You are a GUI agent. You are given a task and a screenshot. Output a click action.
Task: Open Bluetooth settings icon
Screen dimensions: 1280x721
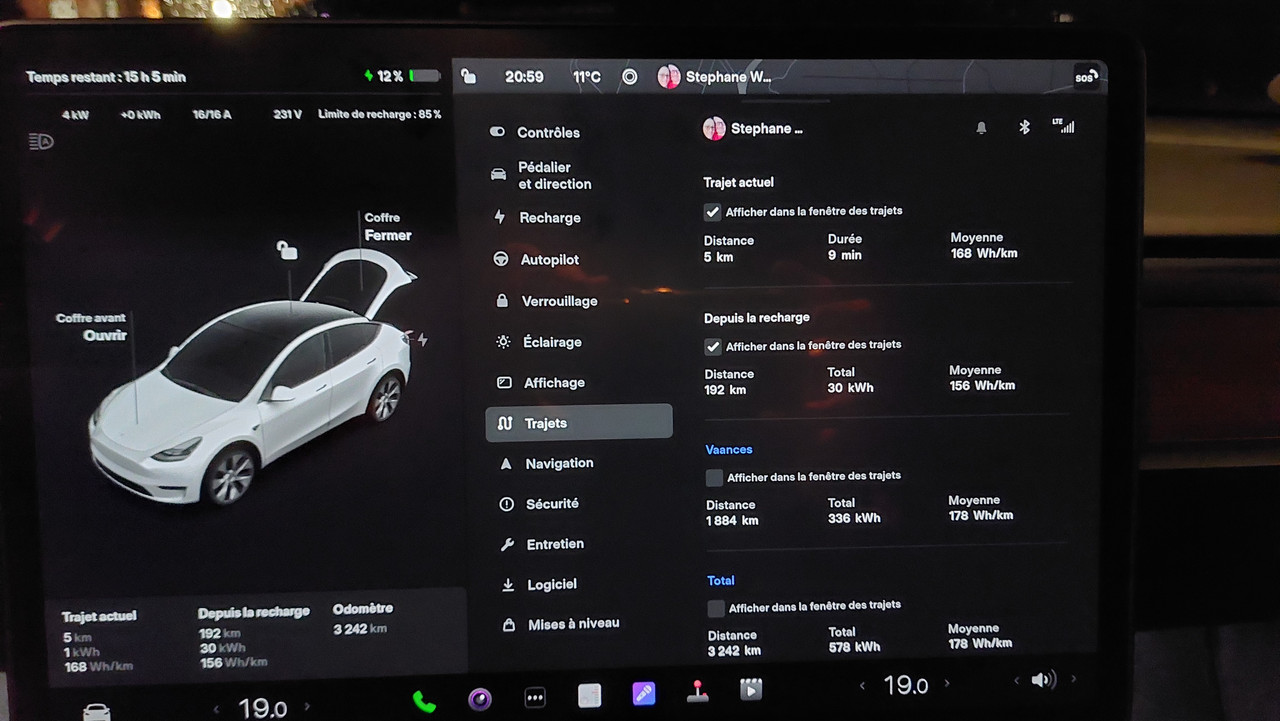tap(1024, 127)
